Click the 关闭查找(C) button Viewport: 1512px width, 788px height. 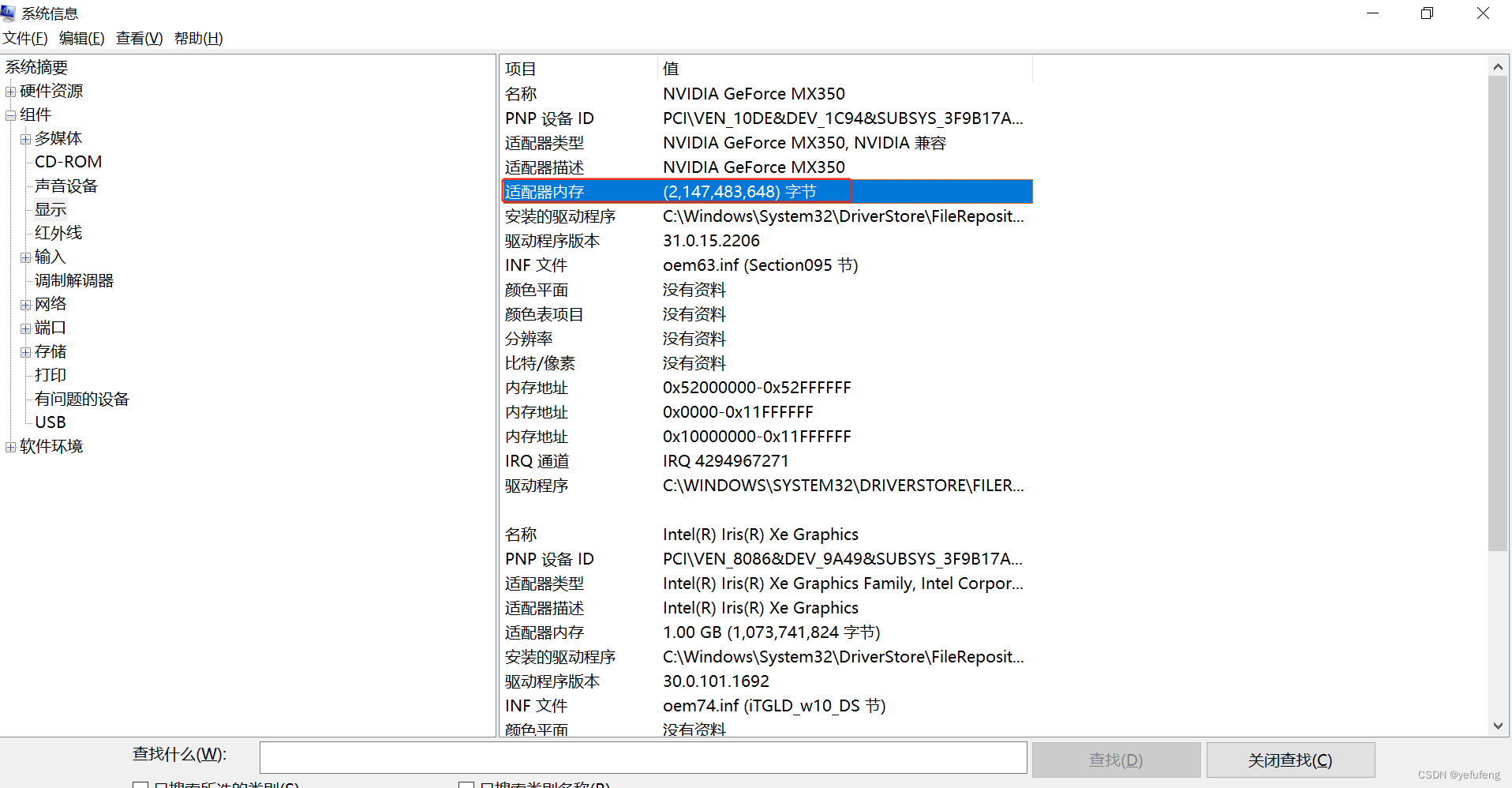click(1290, 760)
